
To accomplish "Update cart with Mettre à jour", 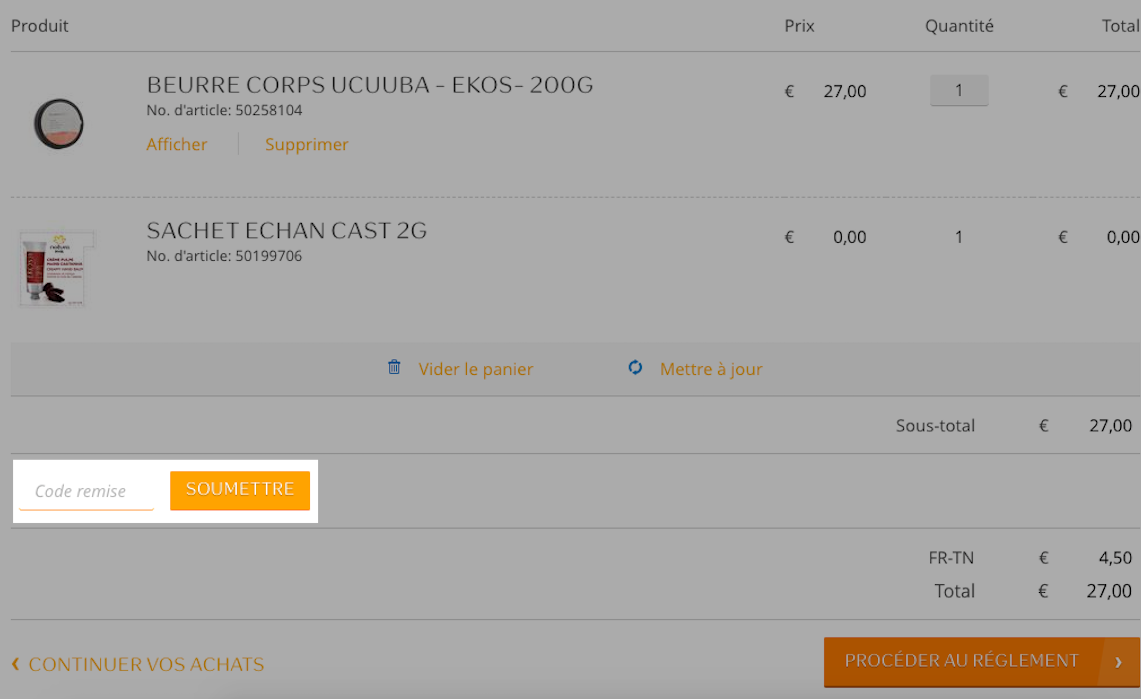I will pos(711,369).
